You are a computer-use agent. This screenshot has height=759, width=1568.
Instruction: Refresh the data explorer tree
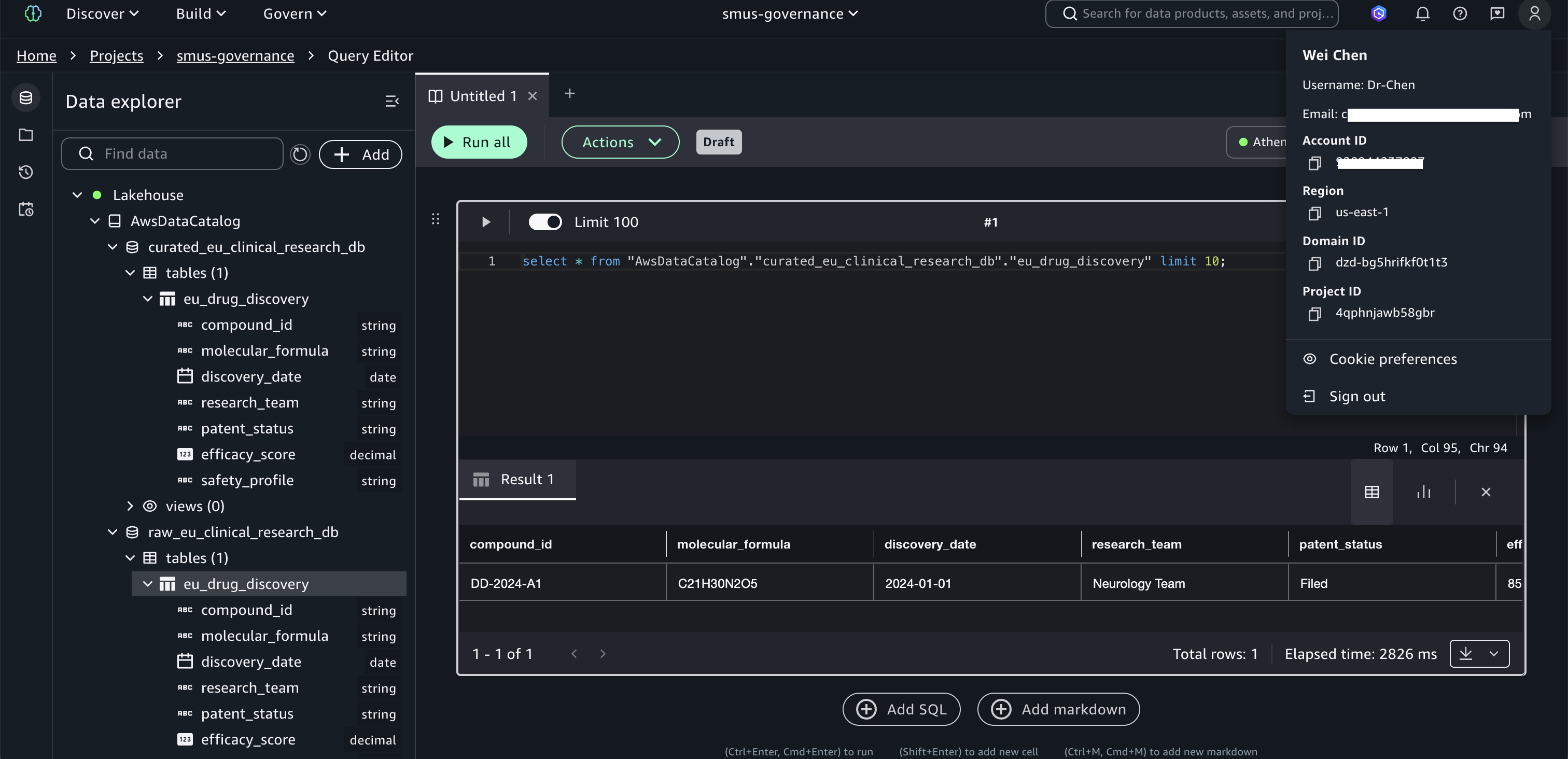pos(300,154)
